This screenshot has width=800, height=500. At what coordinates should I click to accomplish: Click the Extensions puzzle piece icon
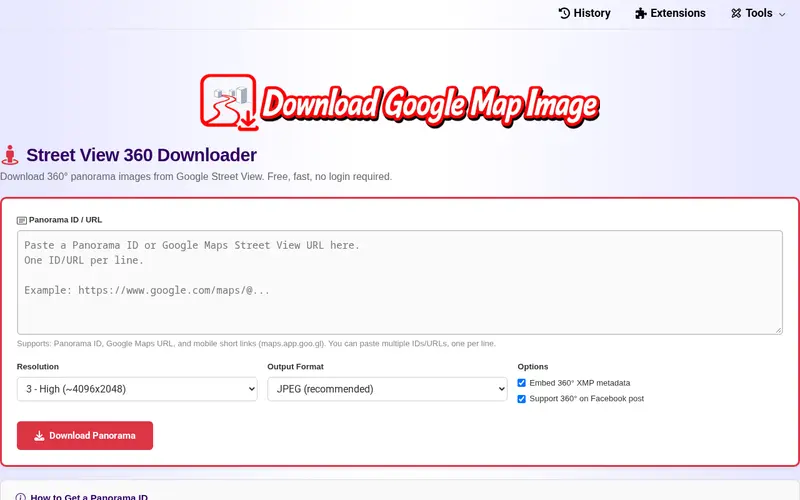point(641,13)
